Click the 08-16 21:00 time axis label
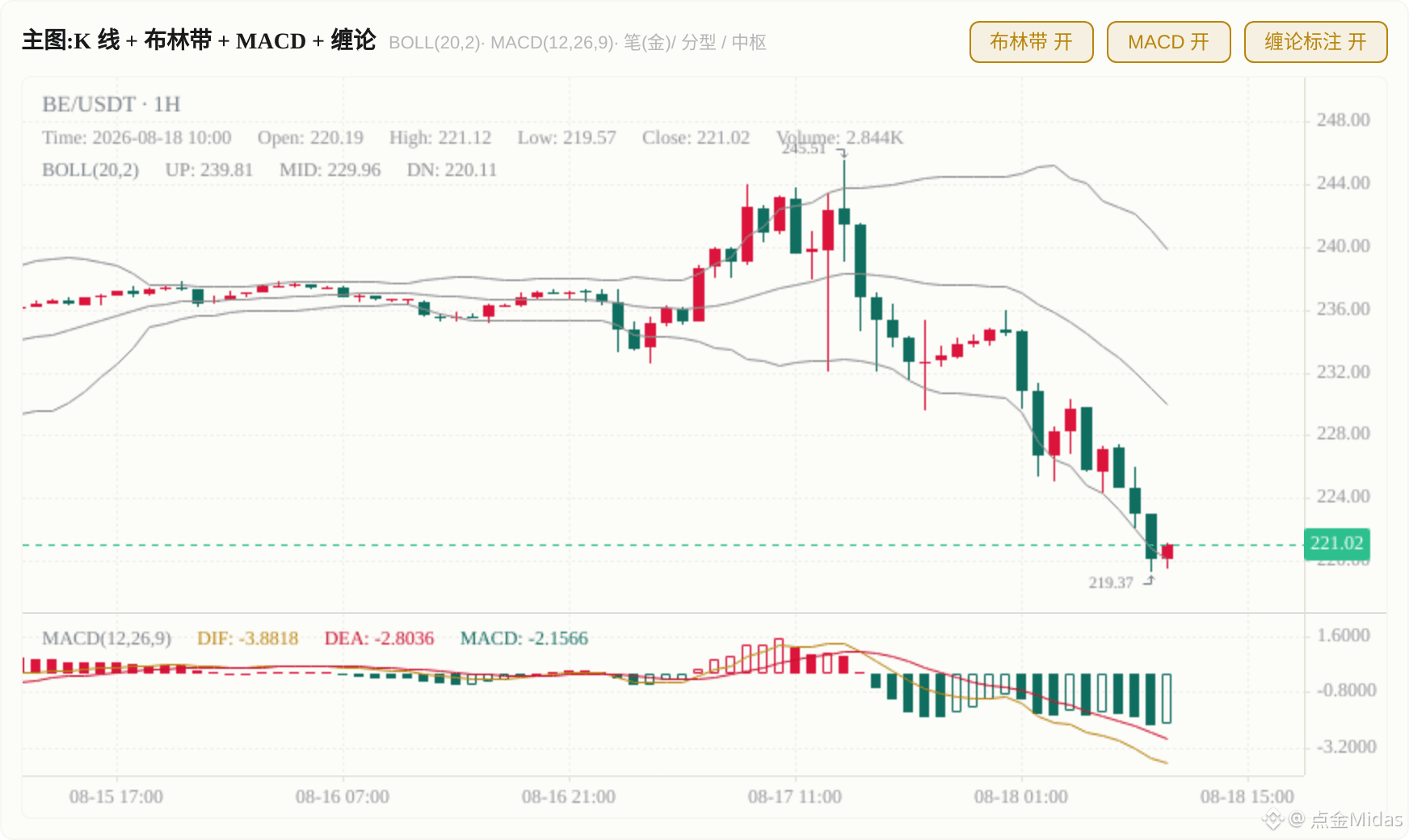This screenshot has width=1409, height=840. pos(569,797)
